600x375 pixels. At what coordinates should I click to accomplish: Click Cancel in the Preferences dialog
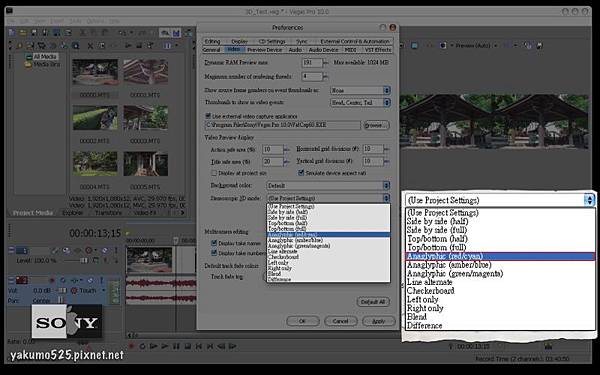click(x=341, y=321)
